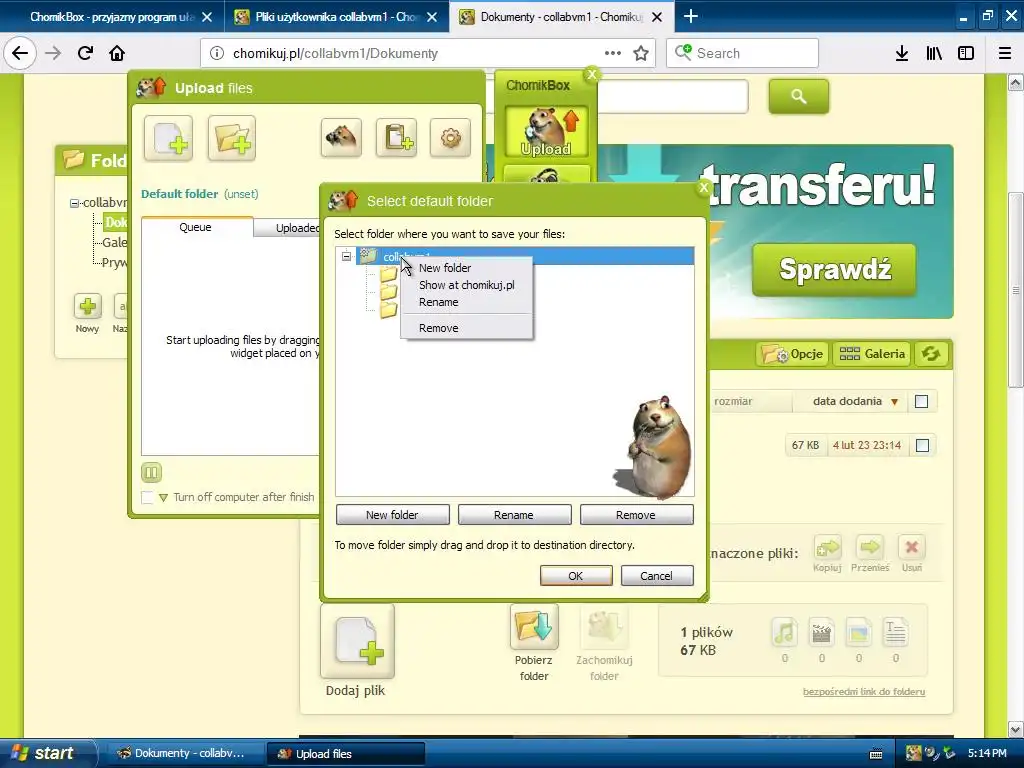Choose Show at chomikuj.pl in context menu

(x=466, y=285)
